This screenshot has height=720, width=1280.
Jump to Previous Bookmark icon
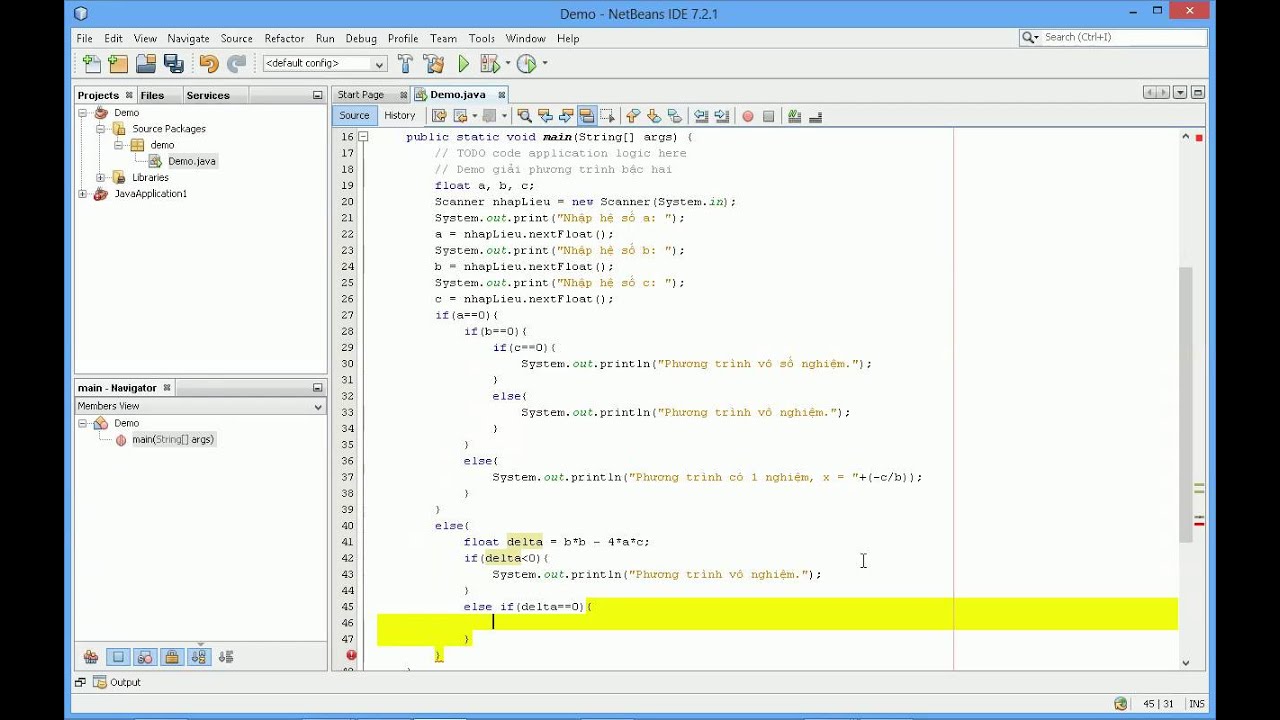632,116
